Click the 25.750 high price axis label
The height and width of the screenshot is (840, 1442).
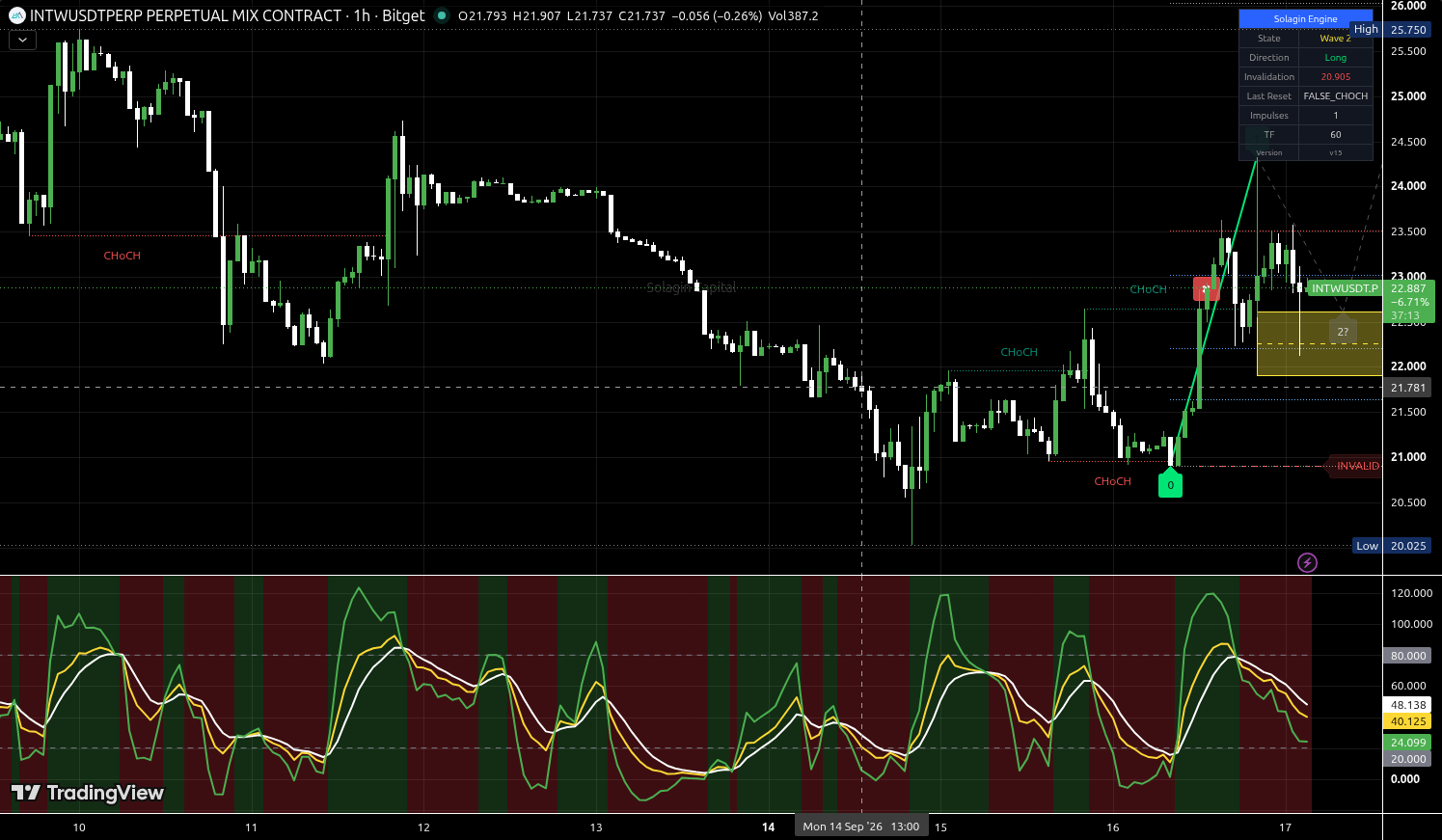click(x=1408, y=30)
